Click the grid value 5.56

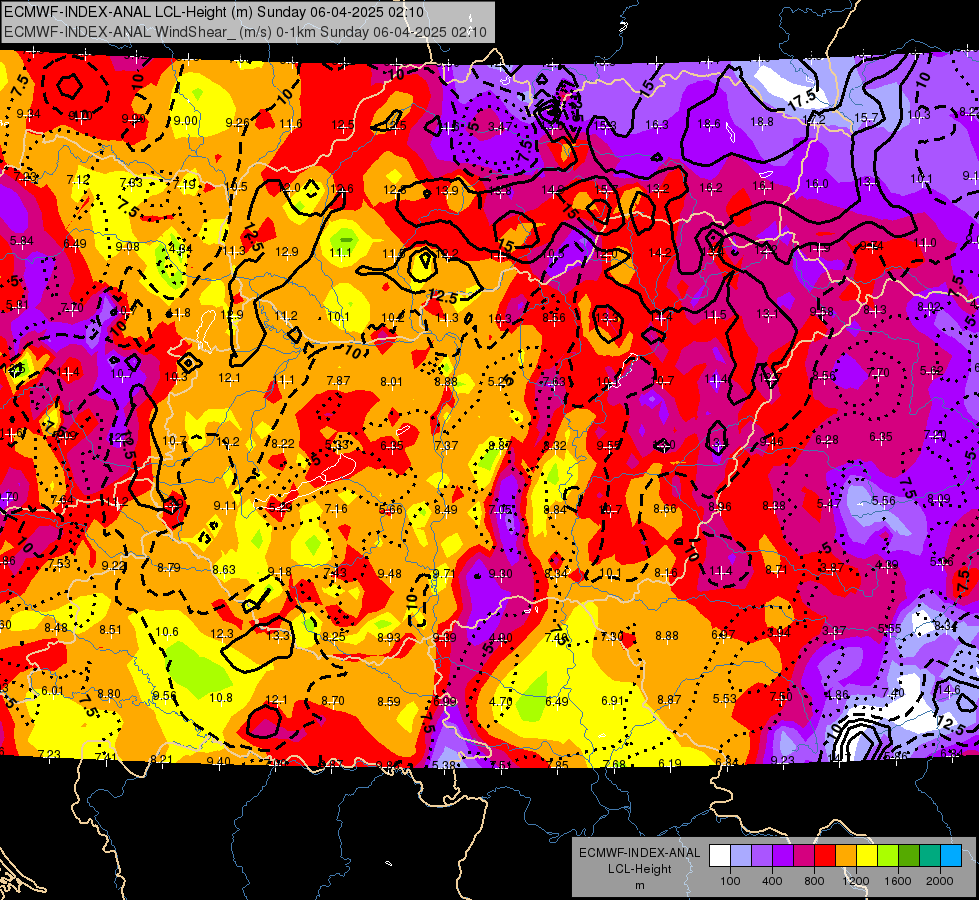click(x=883, y=500)
